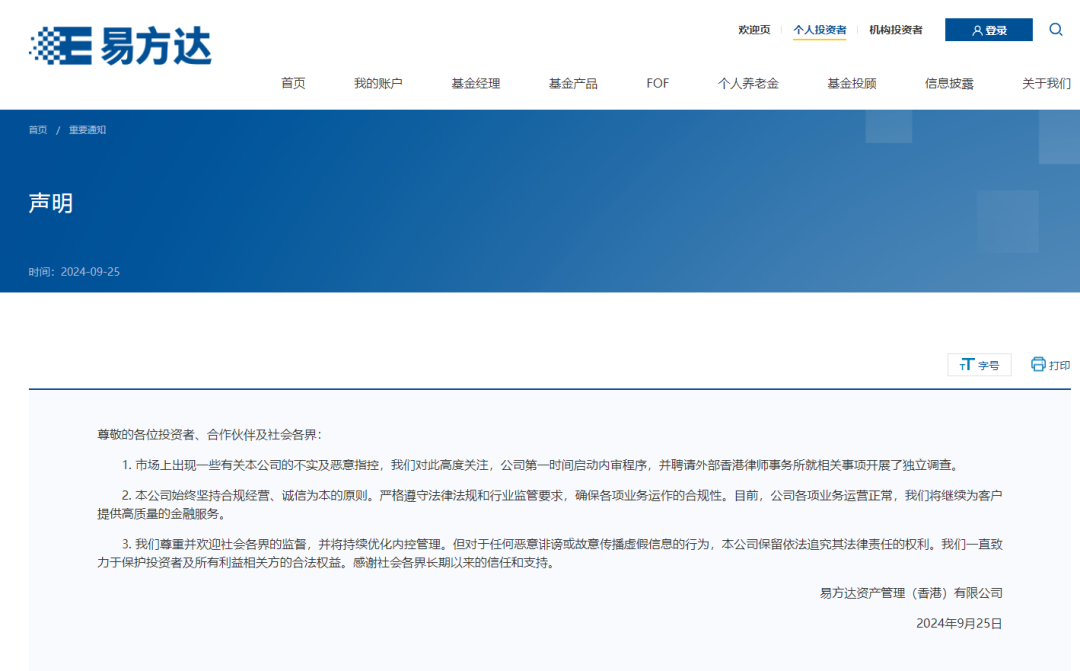The height and width of the screenshot is (671, 1080).
Task: Click the 声明 page title
Action: [50, 203]
